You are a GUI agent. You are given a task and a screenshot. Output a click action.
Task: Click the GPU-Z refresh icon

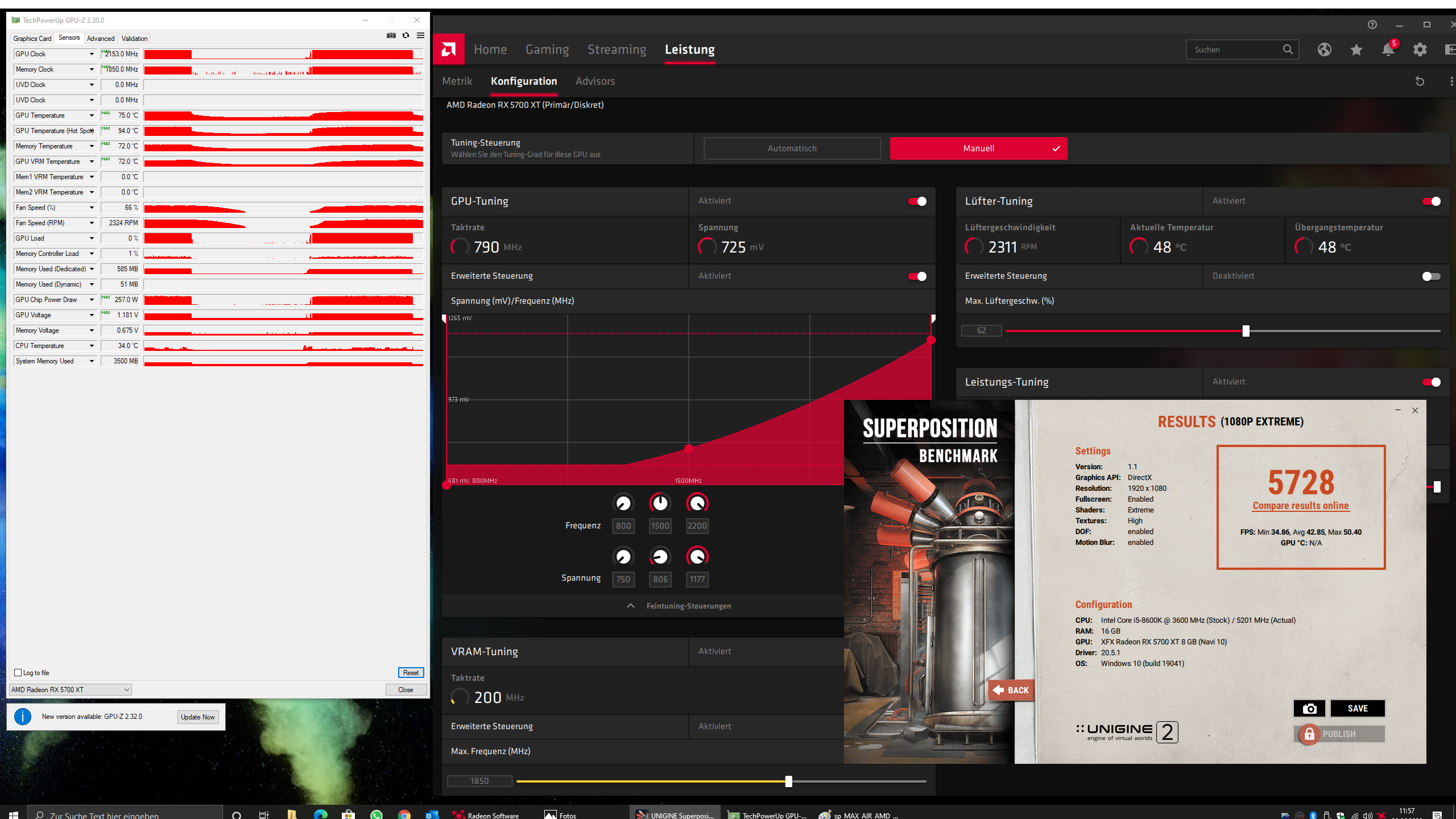coord(406,36)
